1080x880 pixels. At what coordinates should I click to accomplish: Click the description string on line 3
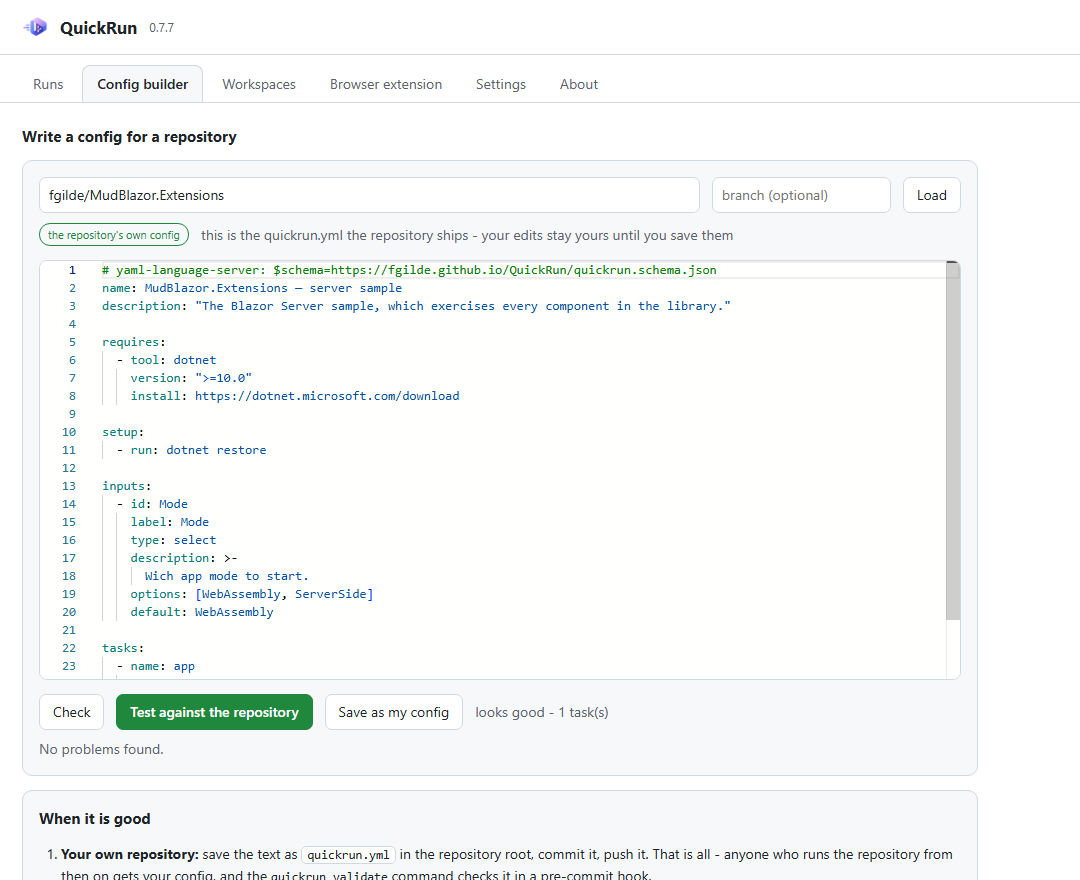(463, 306)
